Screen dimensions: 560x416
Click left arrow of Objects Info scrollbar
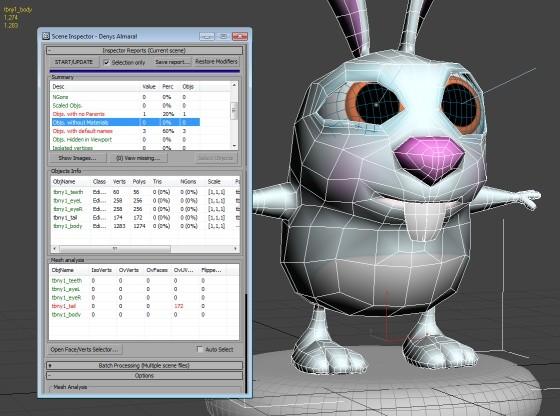[x=54, y=249]
